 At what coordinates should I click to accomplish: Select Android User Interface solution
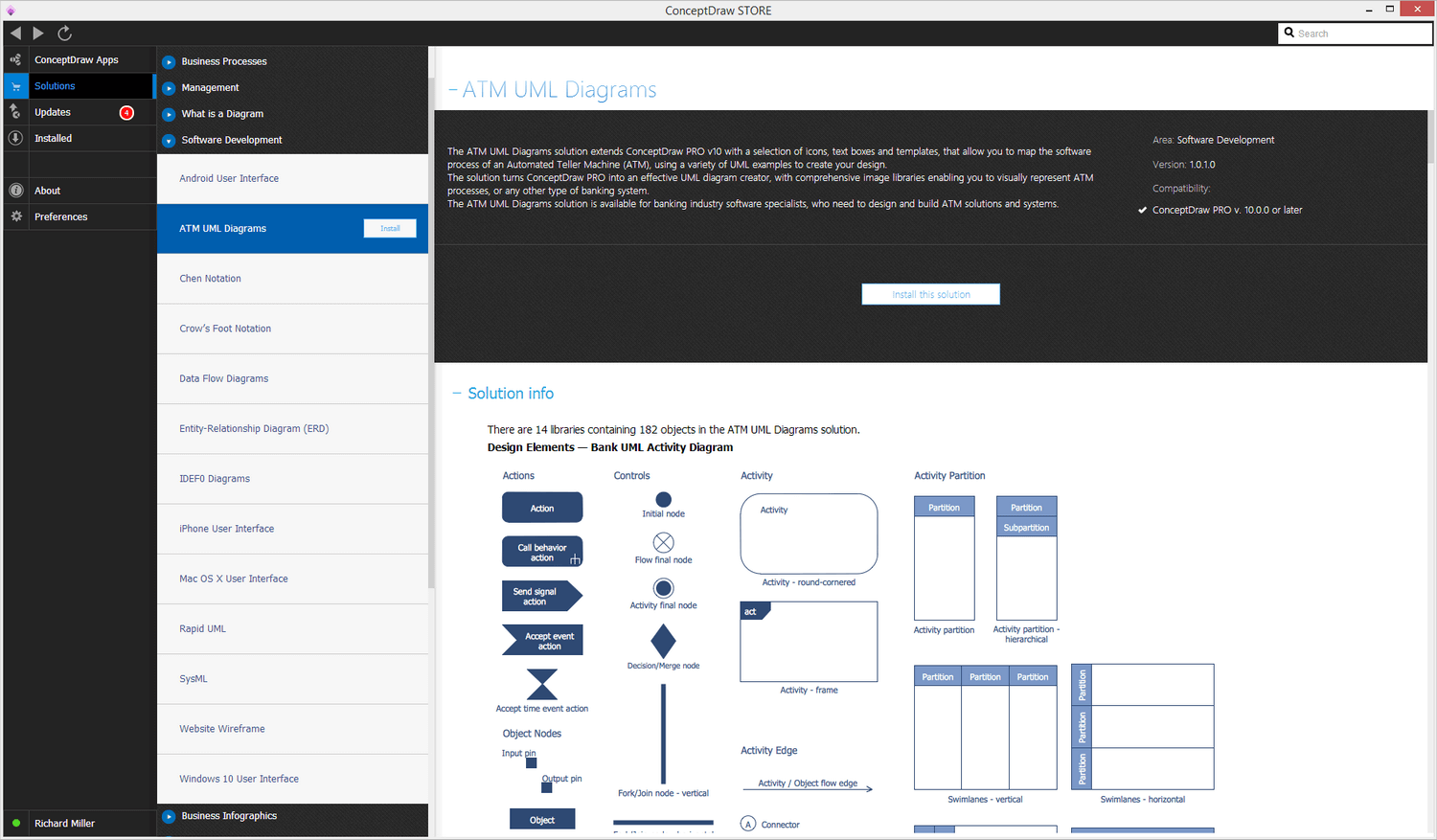pos(292,178)
